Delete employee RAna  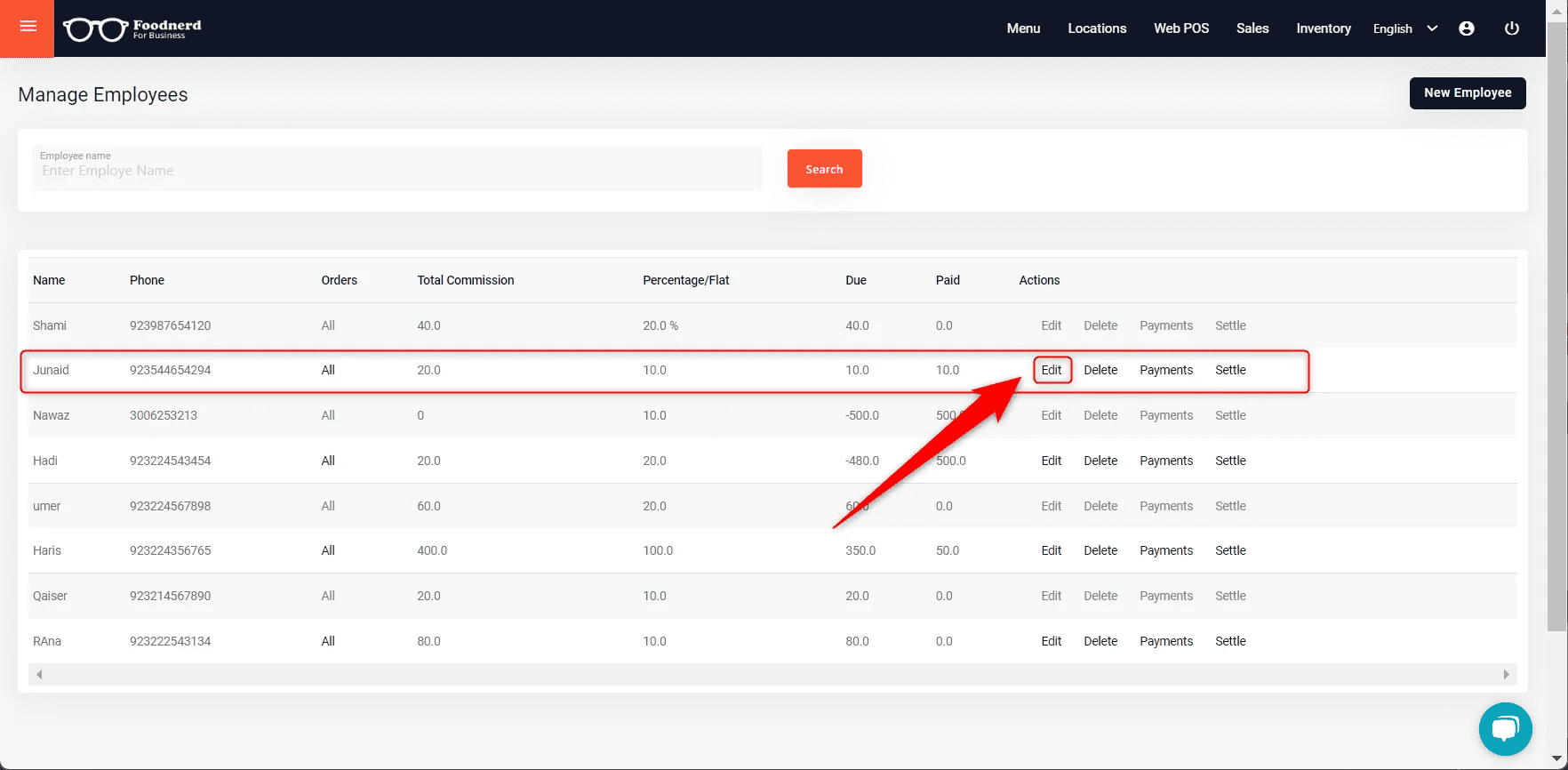(x=1100, y=641)
